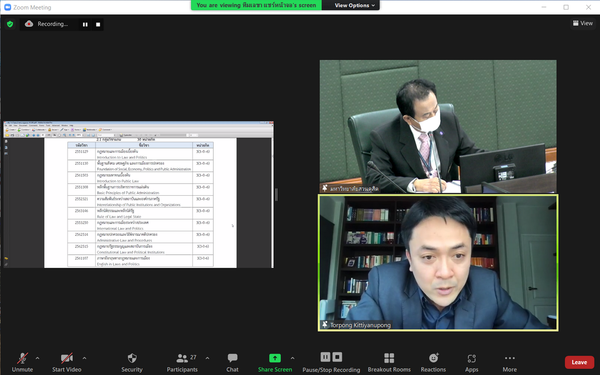Viewport: 600px width, 375px height.
Task: Expand share options arrow beside Share Screen
Action: click(292, 358)
